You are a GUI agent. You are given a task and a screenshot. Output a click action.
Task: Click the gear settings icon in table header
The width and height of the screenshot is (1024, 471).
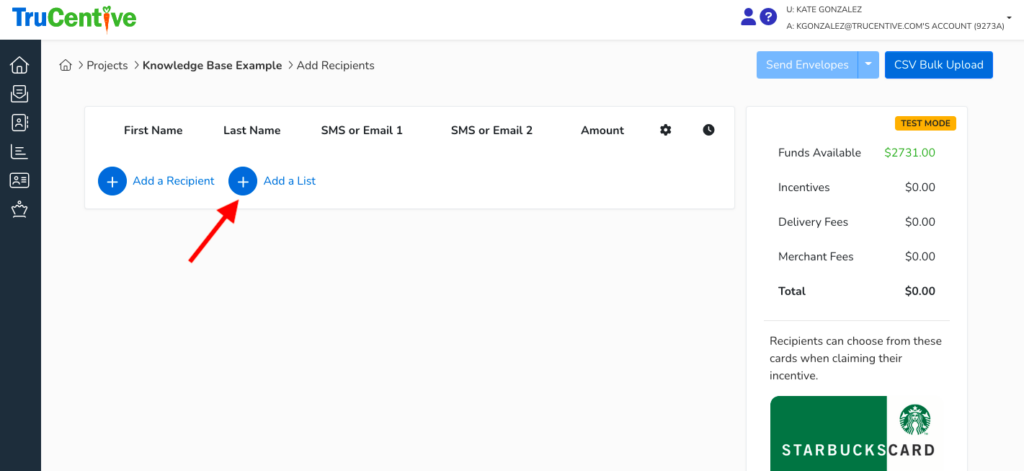coord(666,130)
